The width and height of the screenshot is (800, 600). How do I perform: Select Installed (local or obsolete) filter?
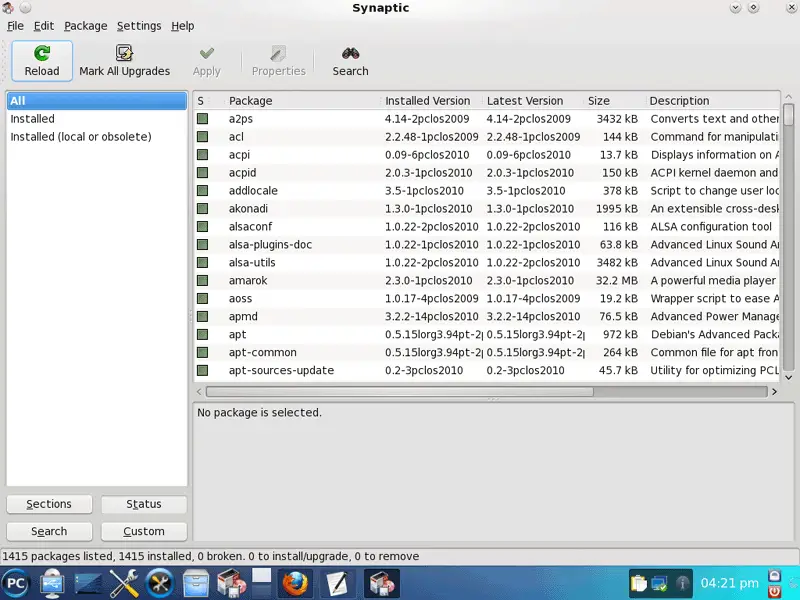tap(97, 137)
